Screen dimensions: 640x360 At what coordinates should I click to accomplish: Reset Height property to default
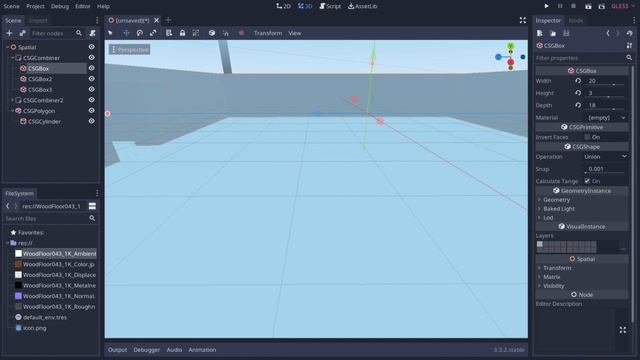tap(578, 93)
